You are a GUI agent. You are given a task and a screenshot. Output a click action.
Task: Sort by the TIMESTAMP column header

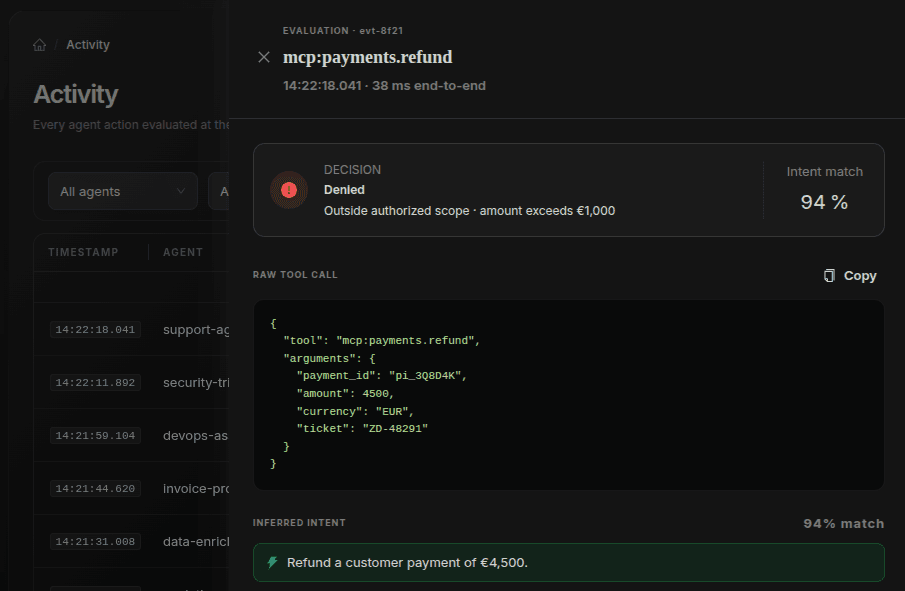coord(83,252)
